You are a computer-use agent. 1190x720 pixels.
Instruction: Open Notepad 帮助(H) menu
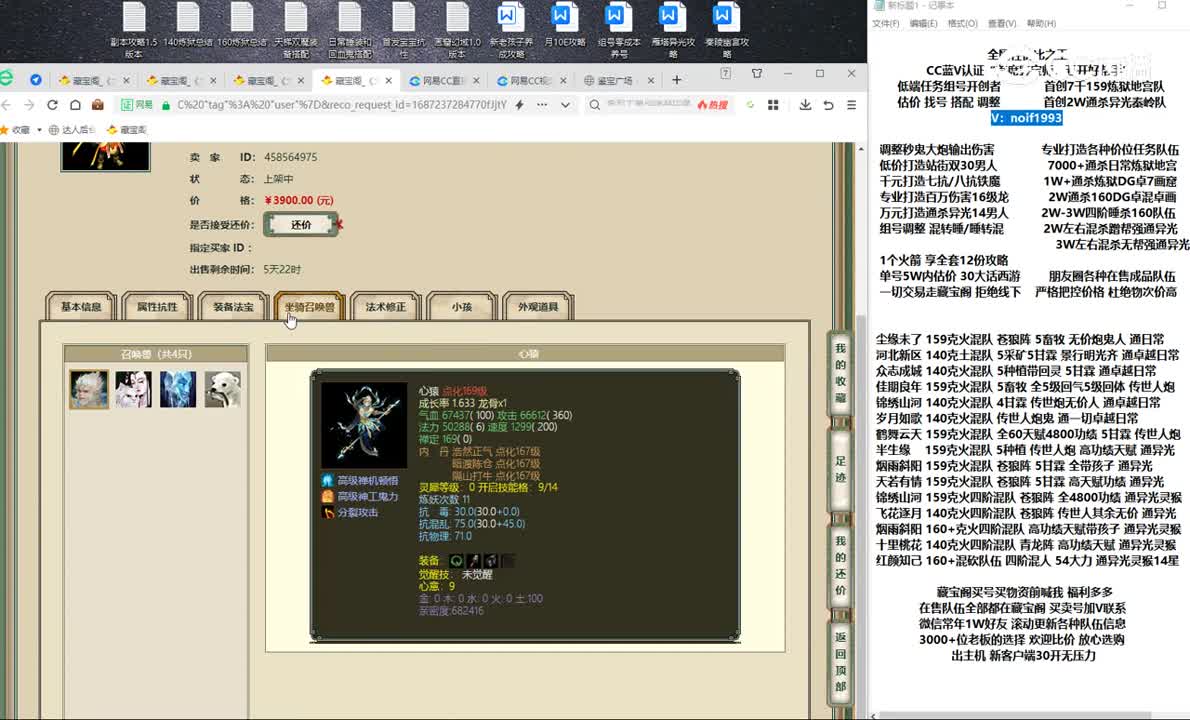(1041, 24)
